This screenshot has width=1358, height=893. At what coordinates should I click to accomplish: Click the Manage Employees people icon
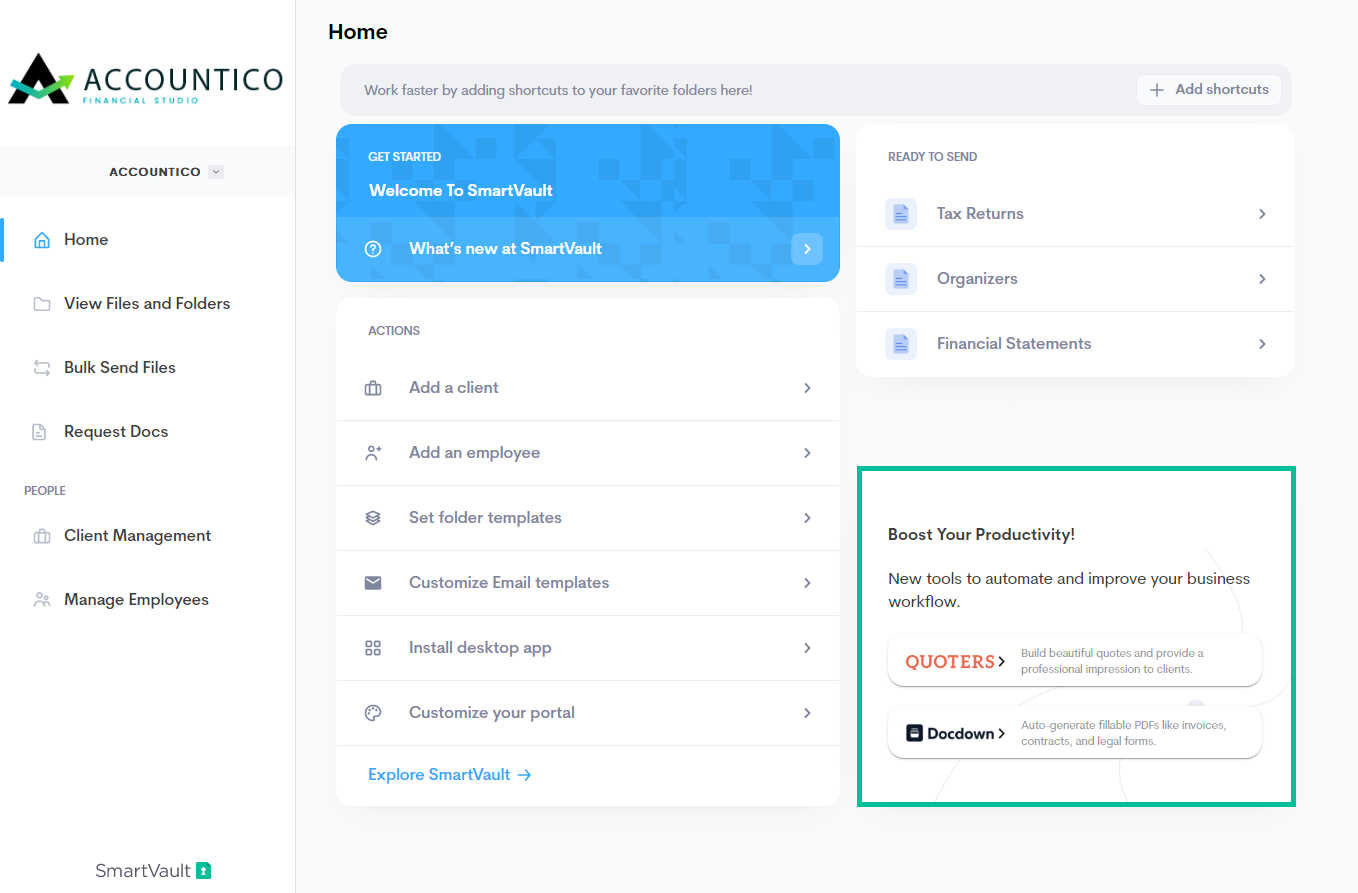pyautogui.click(x=42, y=600)
